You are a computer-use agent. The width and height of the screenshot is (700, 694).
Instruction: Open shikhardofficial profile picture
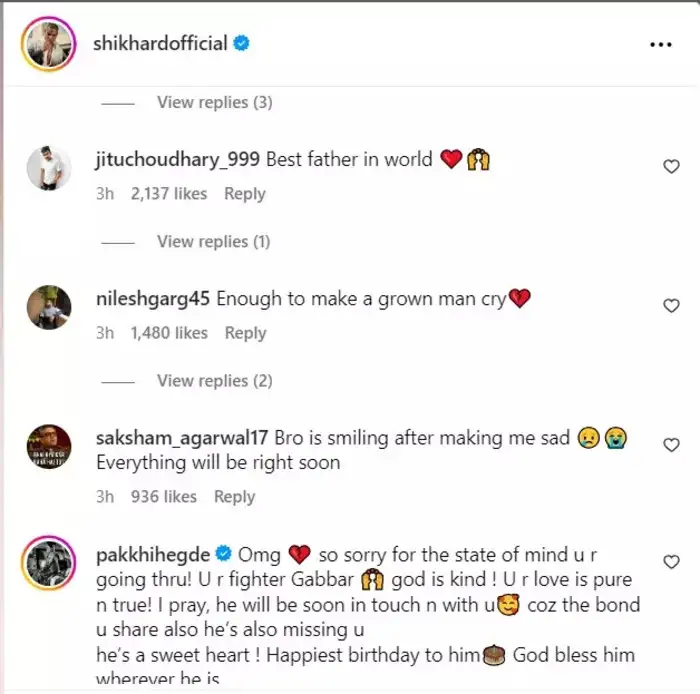(46, 44)
